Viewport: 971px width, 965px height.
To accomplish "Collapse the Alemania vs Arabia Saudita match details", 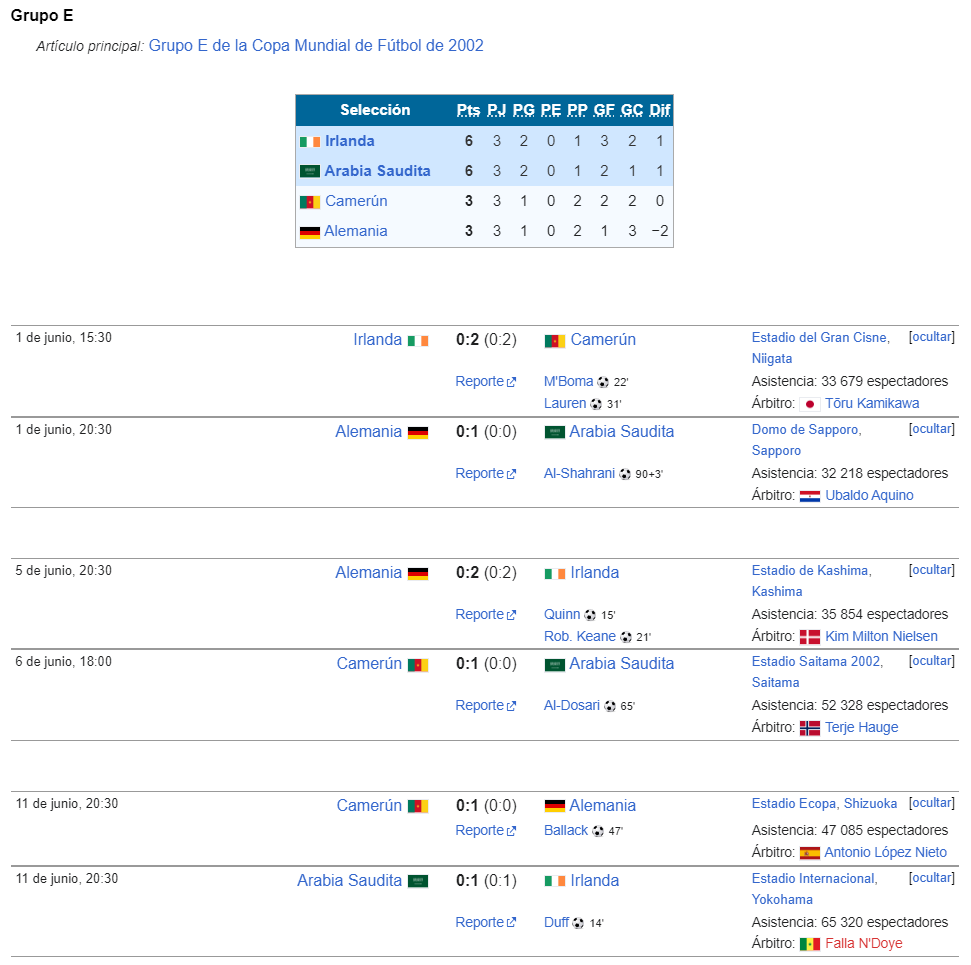I will 931,429.
